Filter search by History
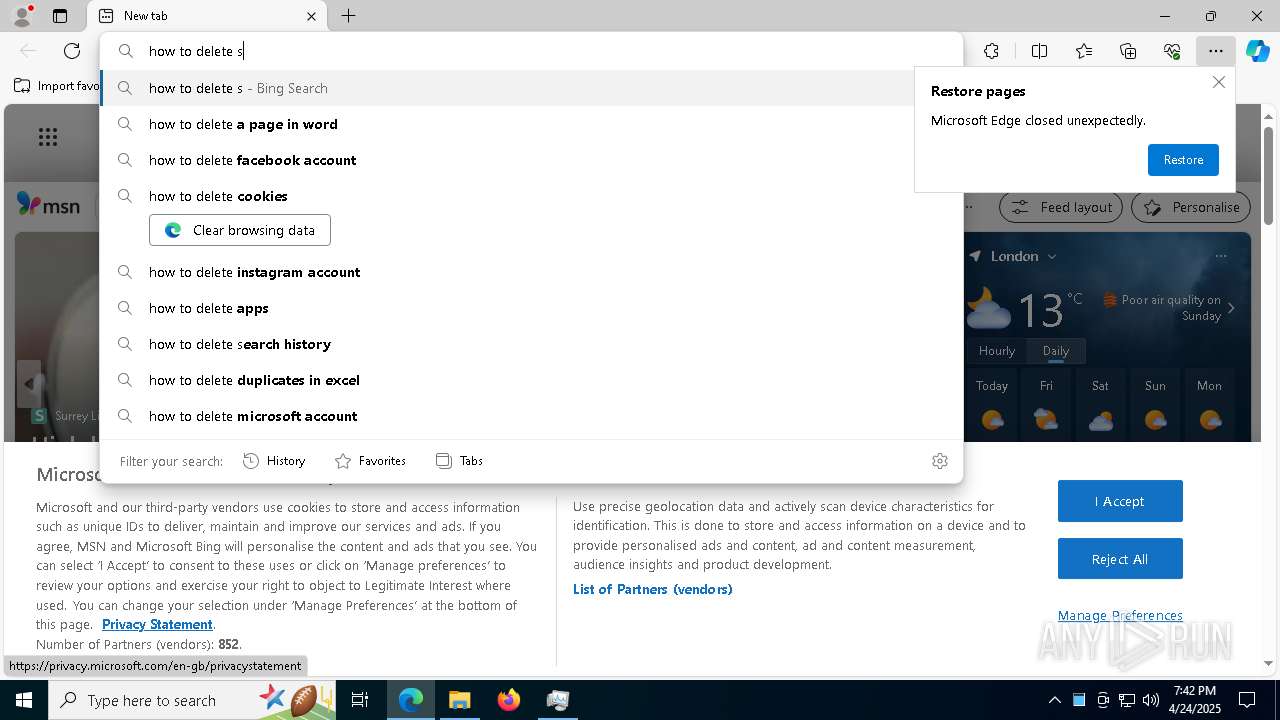Screen dimensions: 1280x720 click(274, 461)
